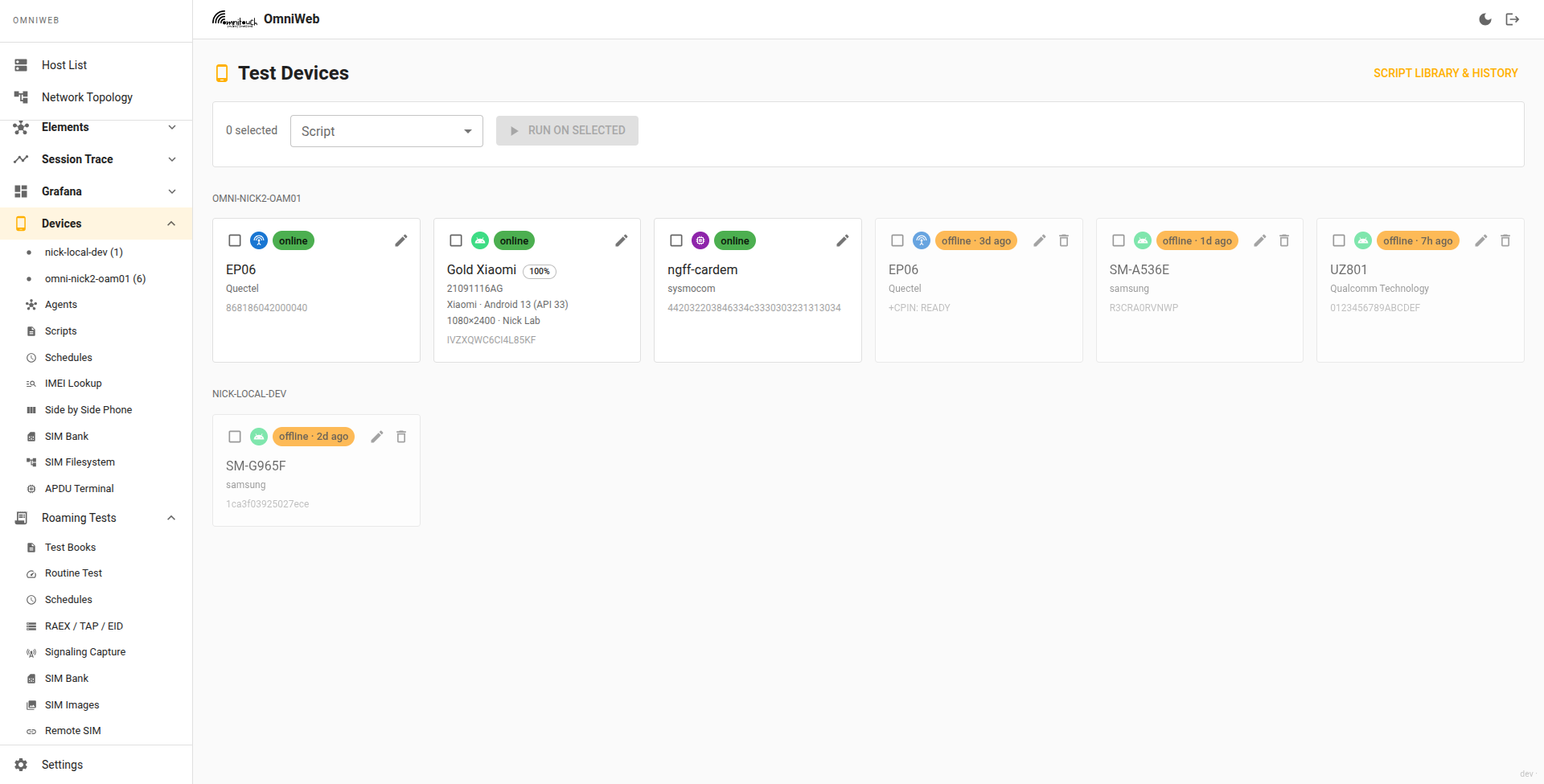The image size is (1544, 784).
Task: Tick the SM-G965F device checkbox
Action: pyautogui.click(x=235, y=437)
